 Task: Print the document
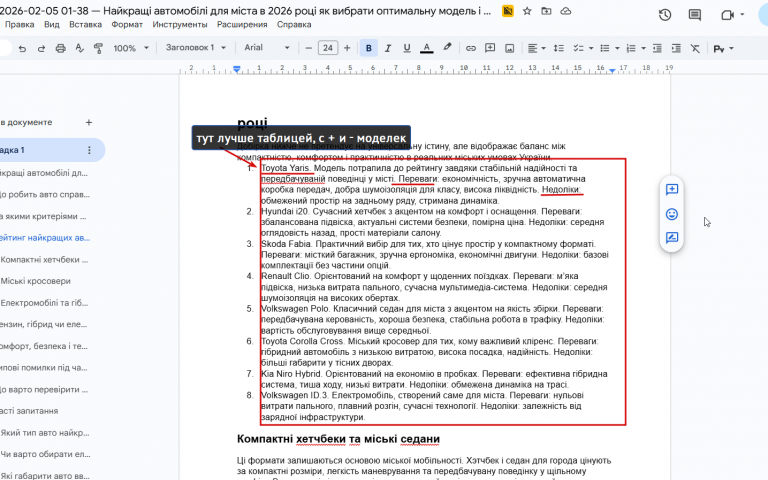pos(60,48)
